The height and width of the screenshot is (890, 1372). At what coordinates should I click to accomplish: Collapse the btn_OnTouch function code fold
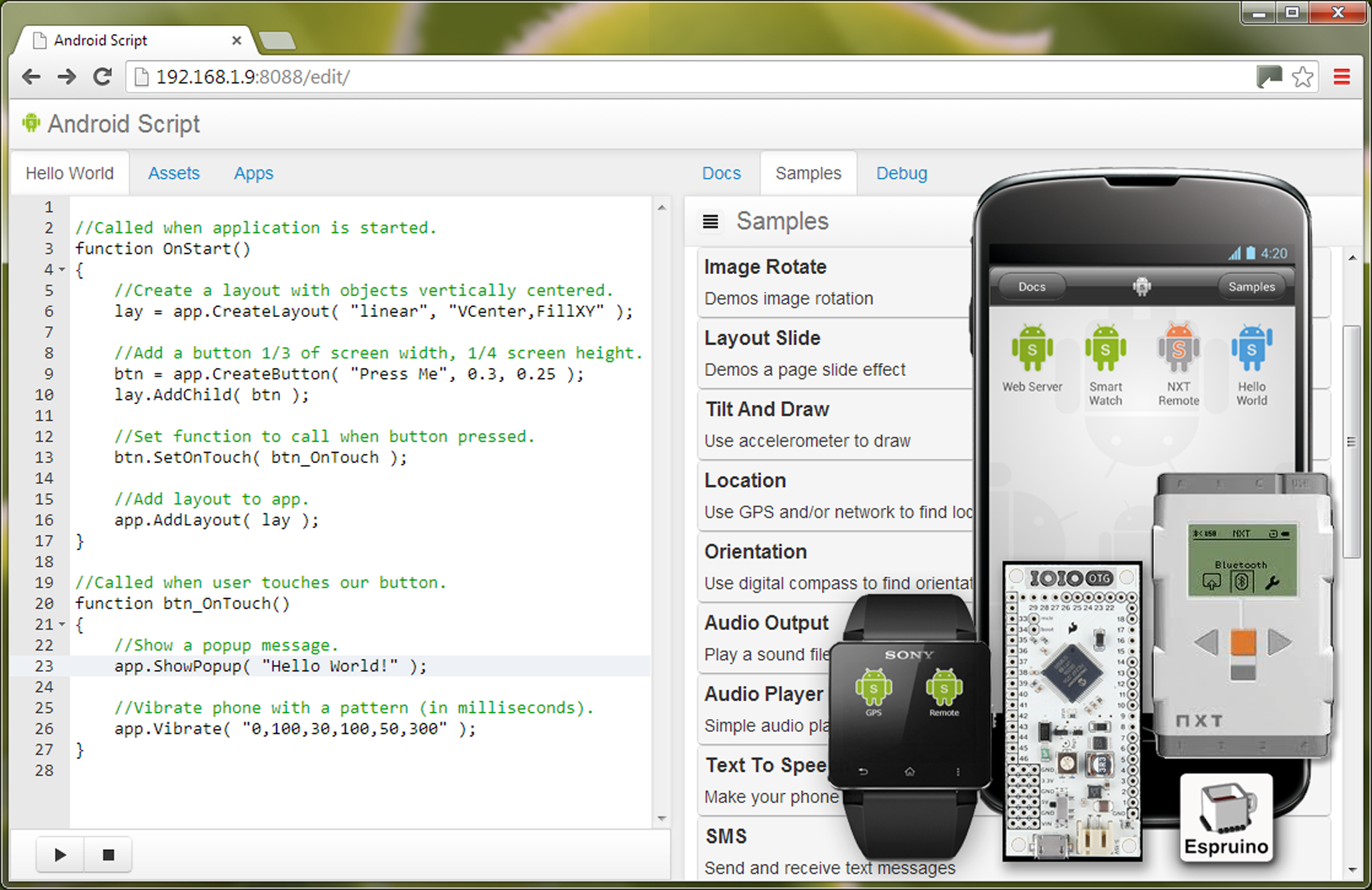pos(61,625)
